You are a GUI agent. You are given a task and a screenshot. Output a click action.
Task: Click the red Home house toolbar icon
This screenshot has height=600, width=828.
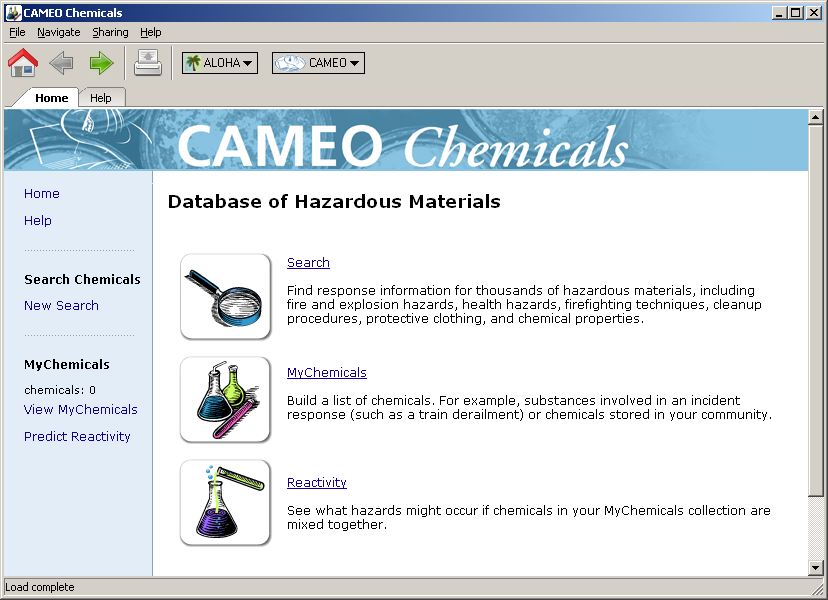[x=23, y=62]
